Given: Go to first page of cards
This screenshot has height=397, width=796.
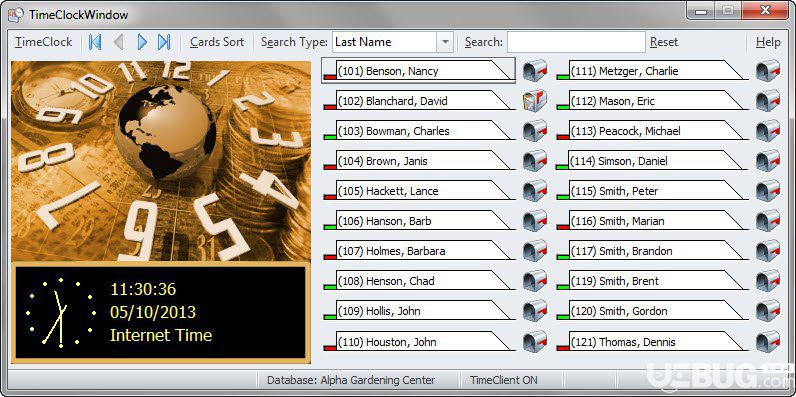Looking at the screenshot, I should pos(95,42).
